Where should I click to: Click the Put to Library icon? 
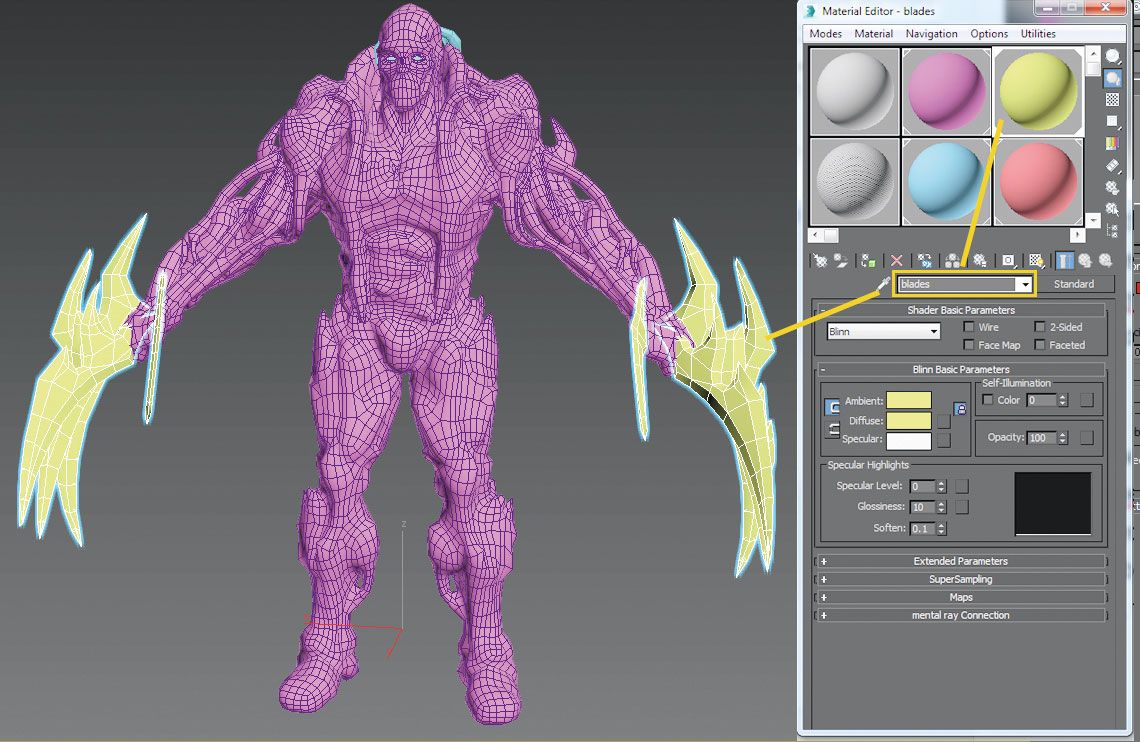tap(981, 261)
